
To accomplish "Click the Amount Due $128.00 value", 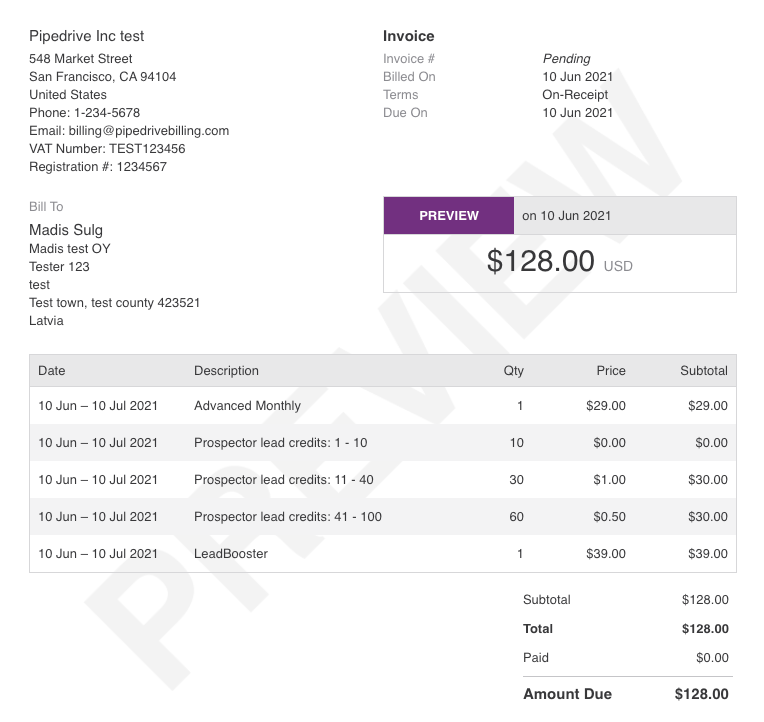I will (701, 694).
